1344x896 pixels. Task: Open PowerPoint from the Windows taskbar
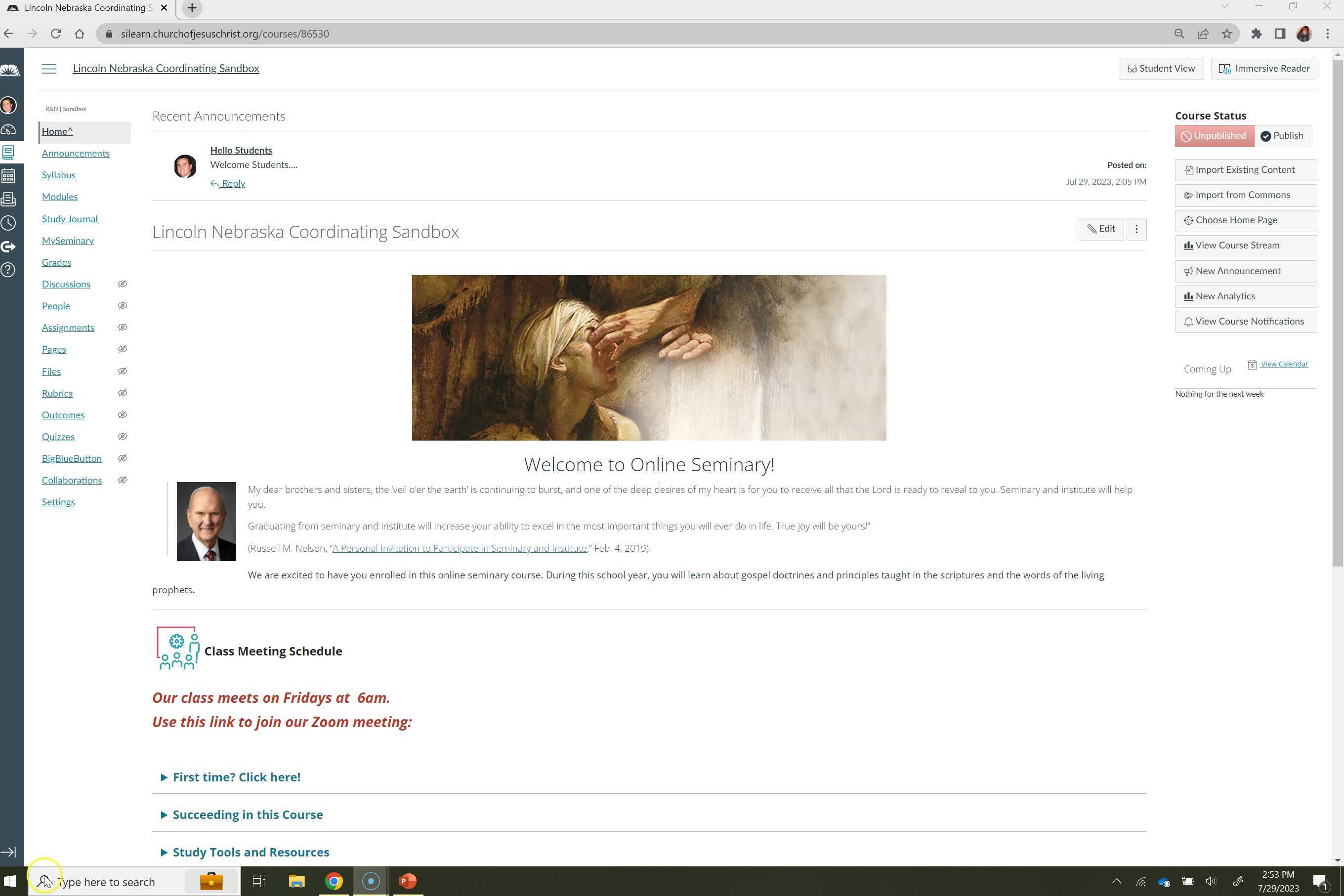(408, 881)
